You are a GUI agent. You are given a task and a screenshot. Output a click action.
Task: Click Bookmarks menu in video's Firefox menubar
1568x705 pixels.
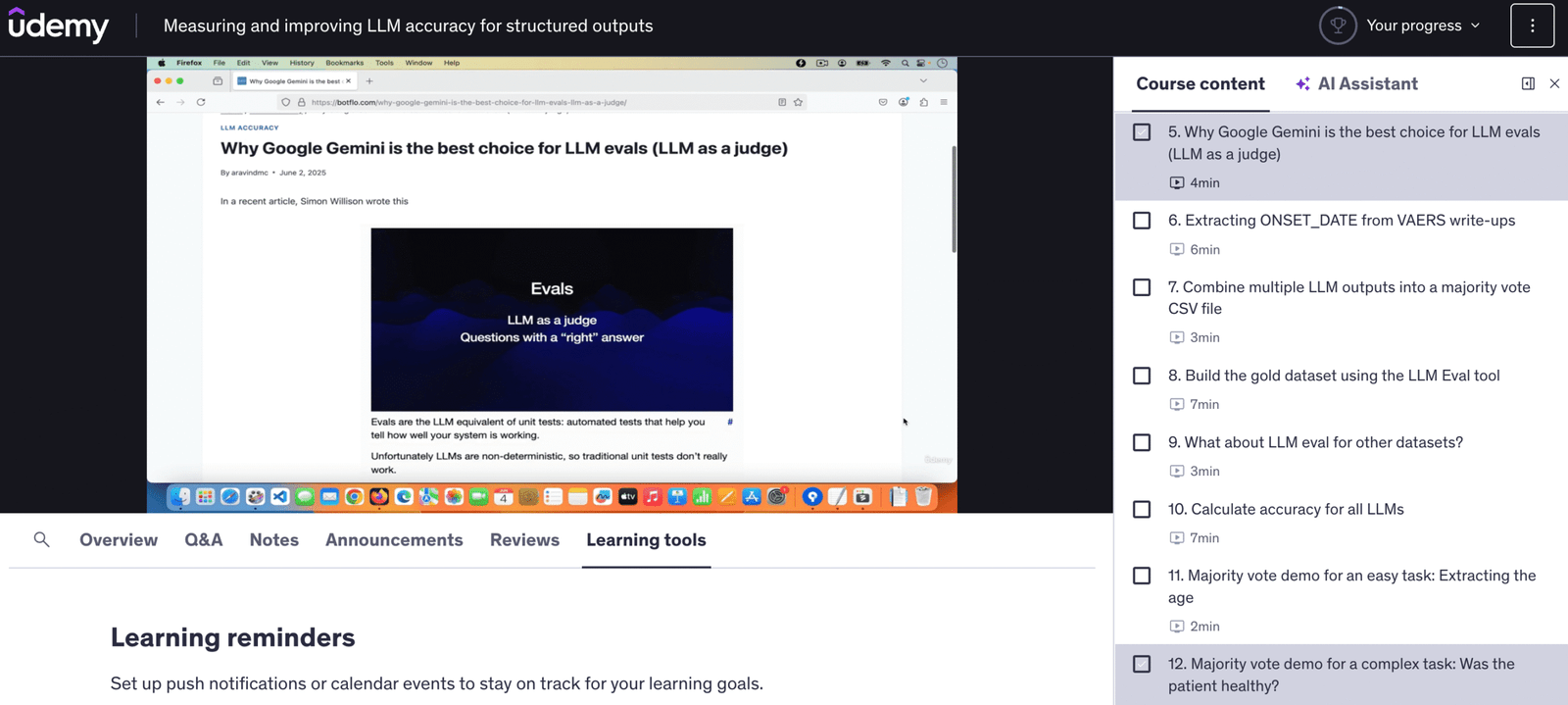tap(344, 63)
